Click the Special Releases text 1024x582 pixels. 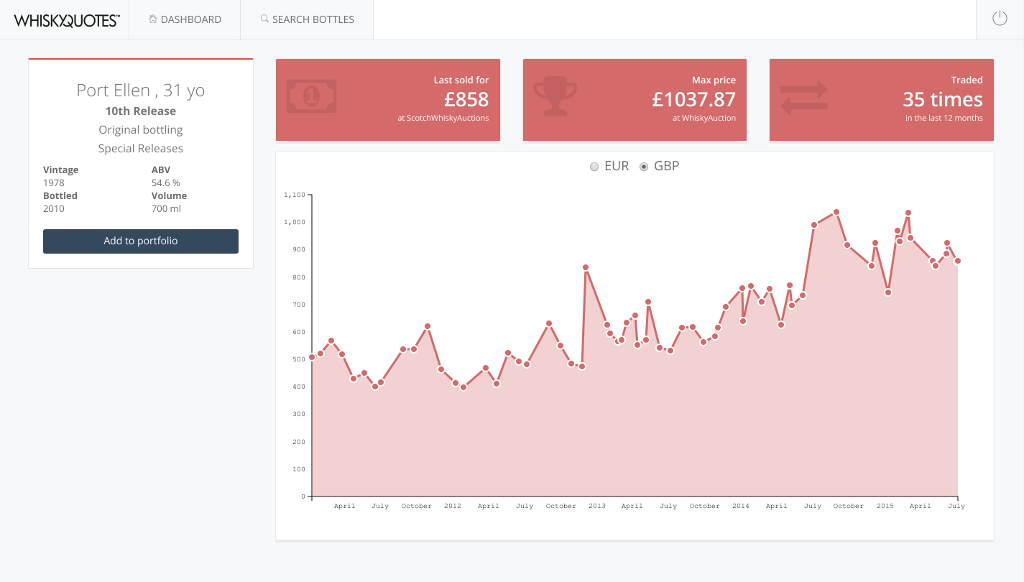(140, 148)
